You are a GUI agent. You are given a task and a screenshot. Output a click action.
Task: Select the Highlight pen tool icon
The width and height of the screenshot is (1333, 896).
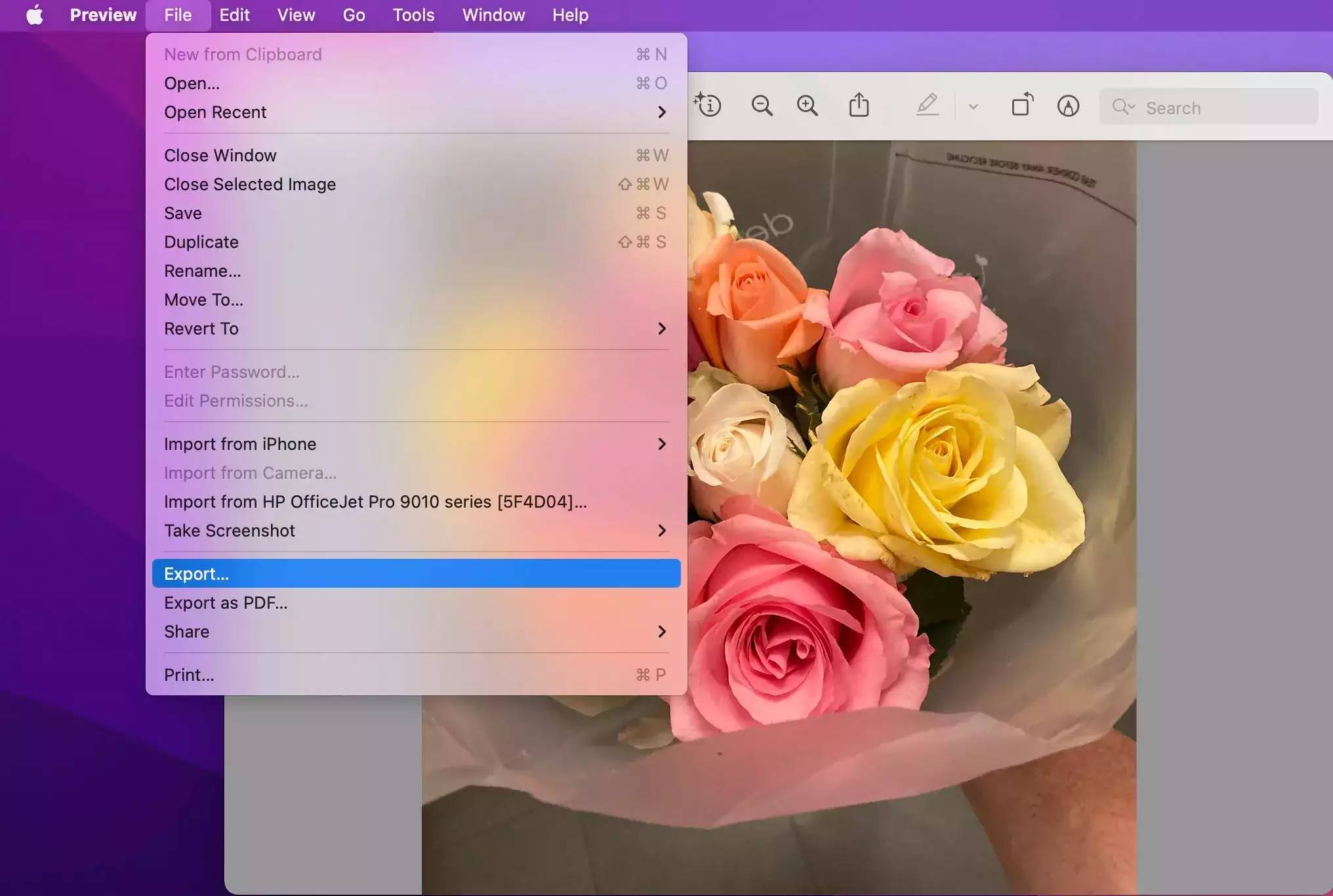point(928,105)
